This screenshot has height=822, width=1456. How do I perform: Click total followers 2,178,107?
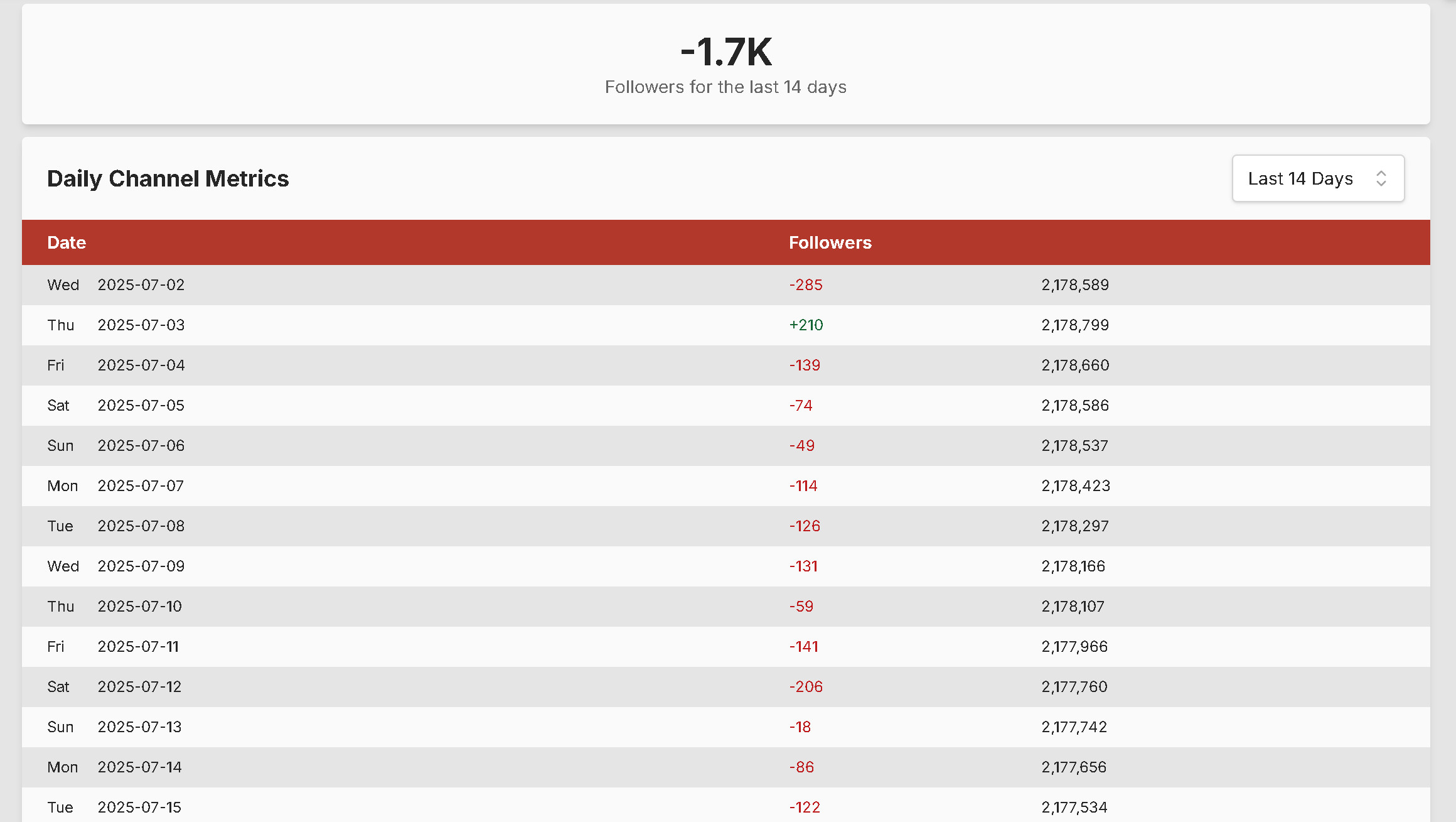(x=1073, y=606)
